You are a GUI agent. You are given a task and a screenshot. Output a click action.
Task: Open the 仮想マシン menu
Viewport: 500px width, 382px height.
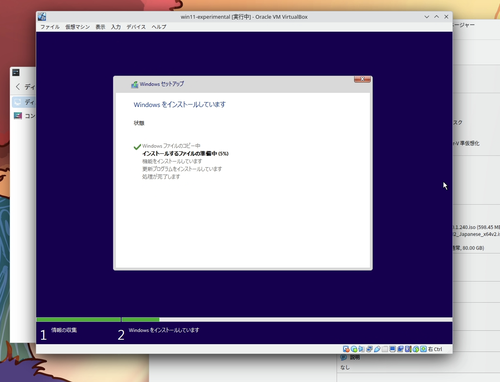pyautogui.click(x=77, y=27)
